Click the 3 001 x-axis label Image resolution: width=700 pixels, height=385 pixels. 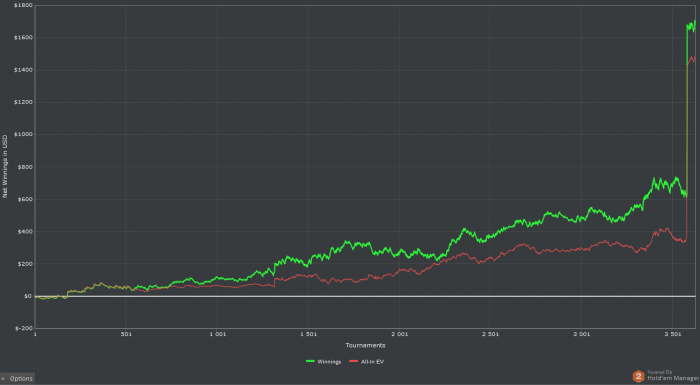582,334
